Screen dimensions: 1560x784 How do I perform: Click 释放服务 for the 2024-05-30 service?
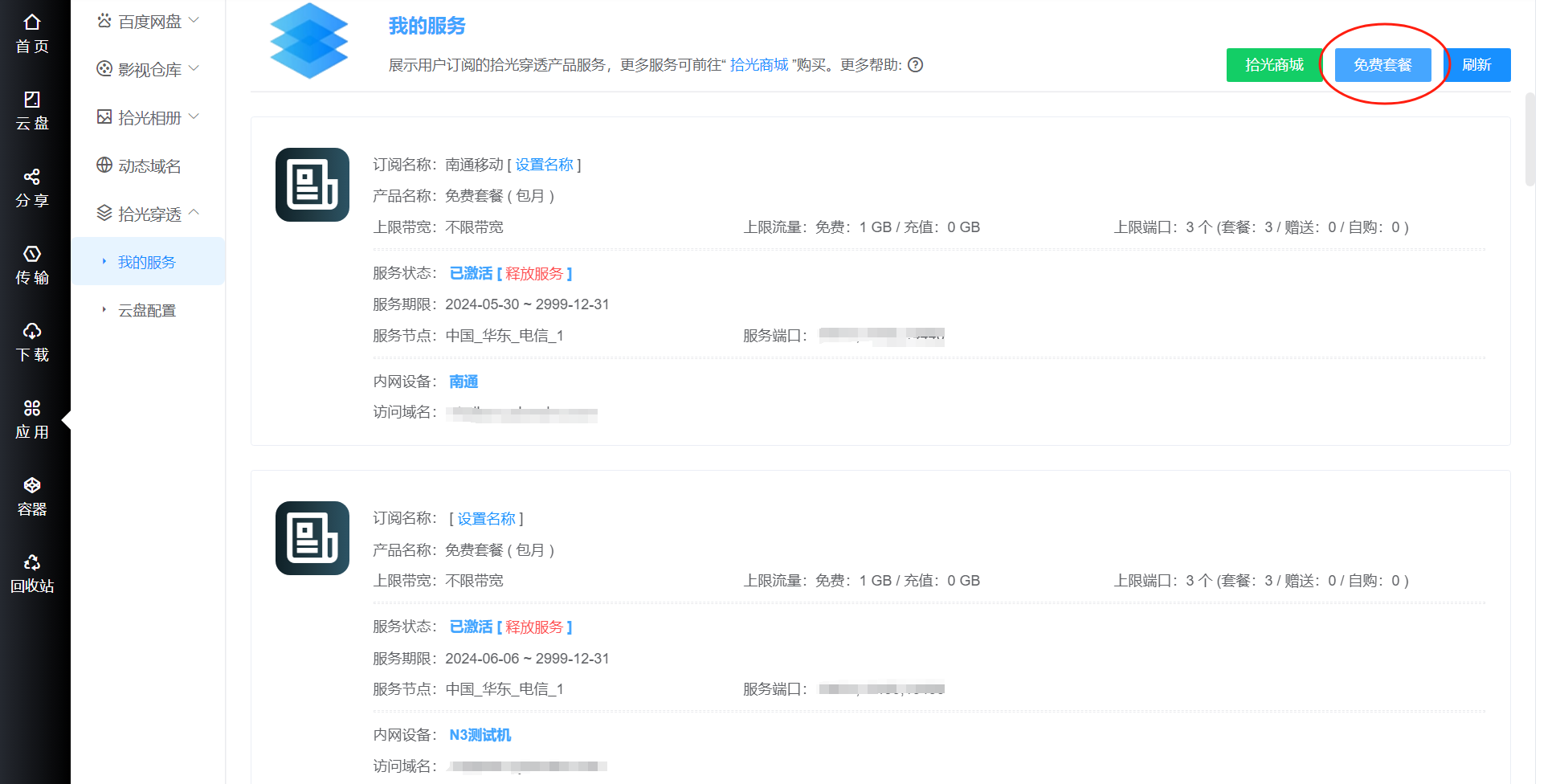pyautogui.click(x=534, y=274)
